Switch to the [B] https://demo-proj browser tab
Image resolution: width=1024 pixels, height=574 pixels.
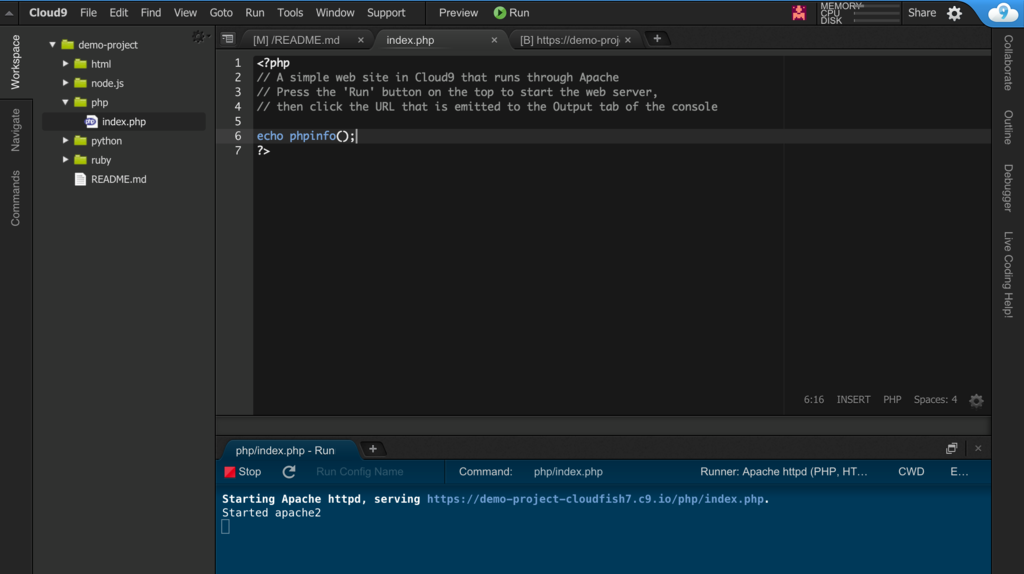(569, 40)
